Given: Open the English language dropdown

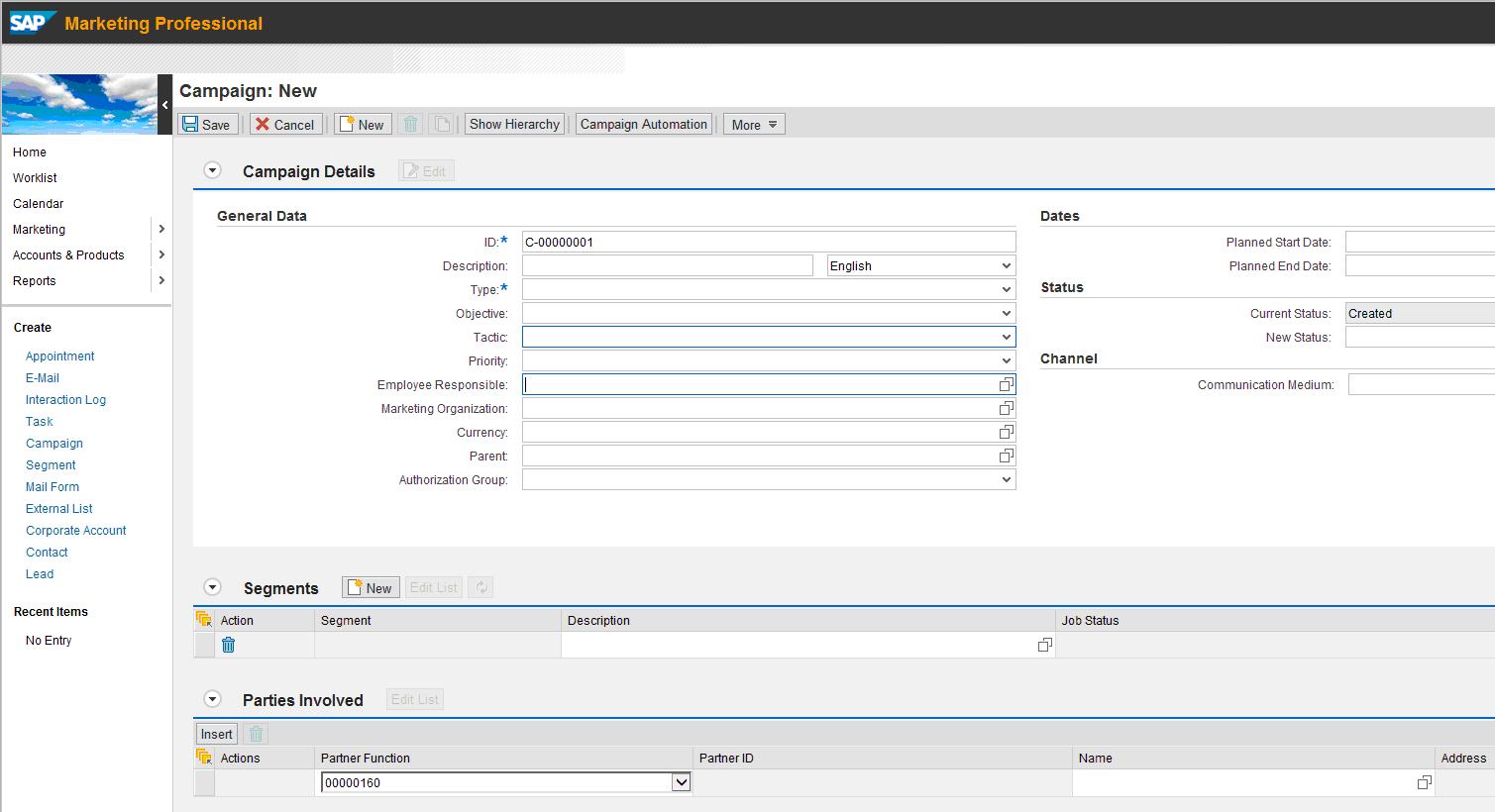Looking at the screenshot, I should tap(921, 265).
